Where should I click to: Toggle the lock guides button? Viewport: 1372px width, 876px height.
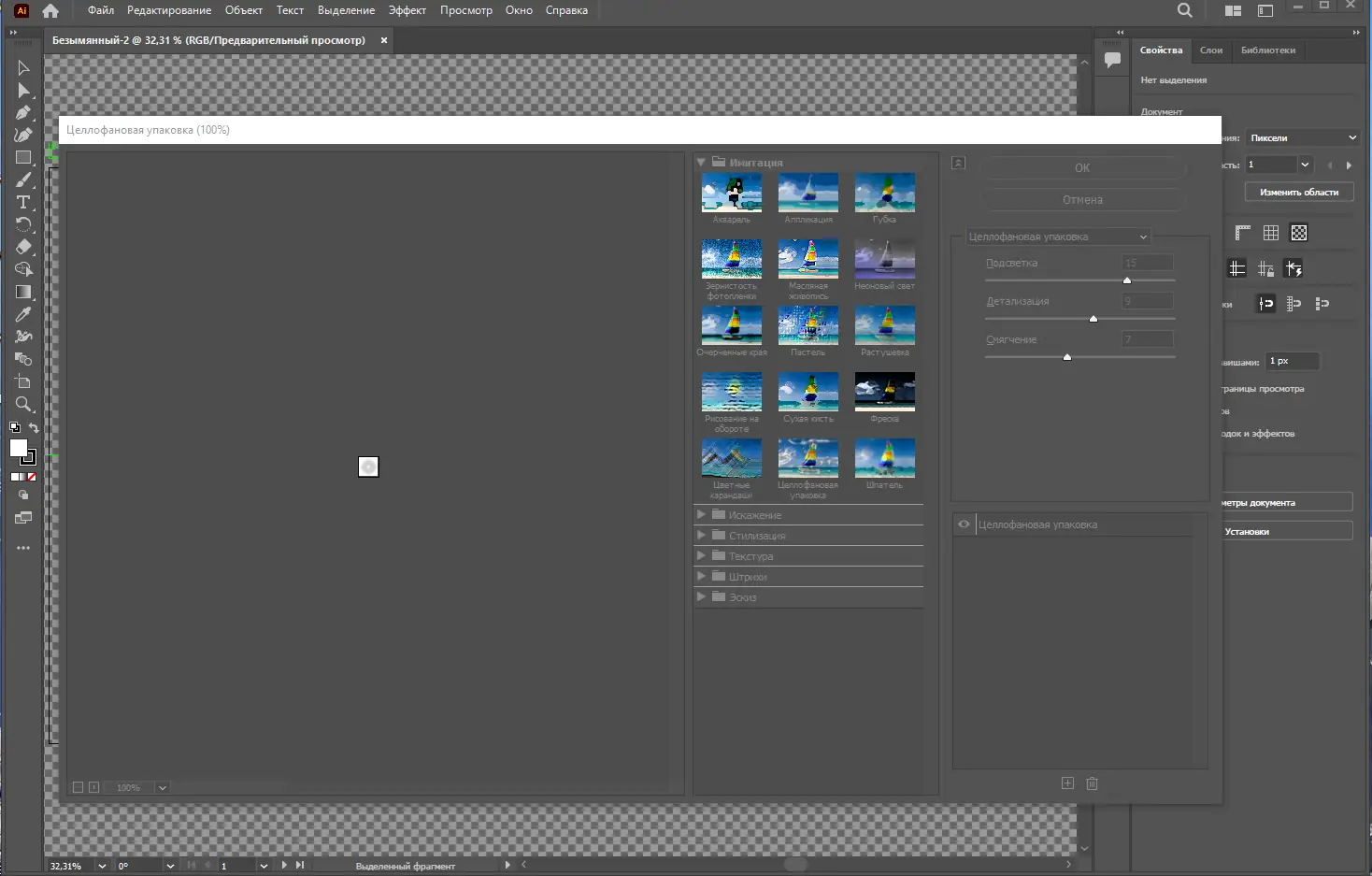pos(1265,269)
